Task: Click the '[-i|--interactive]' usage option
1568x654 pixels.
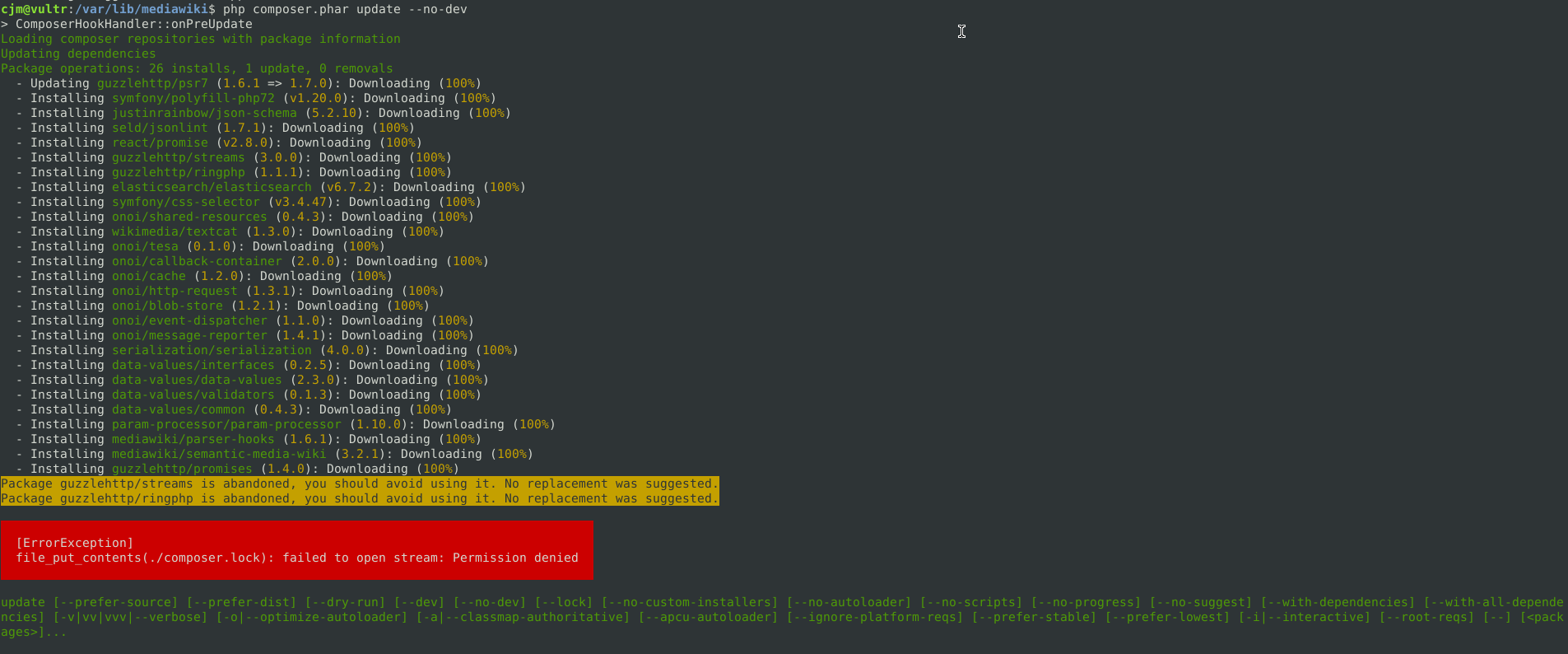Action: pos(1305,617)
